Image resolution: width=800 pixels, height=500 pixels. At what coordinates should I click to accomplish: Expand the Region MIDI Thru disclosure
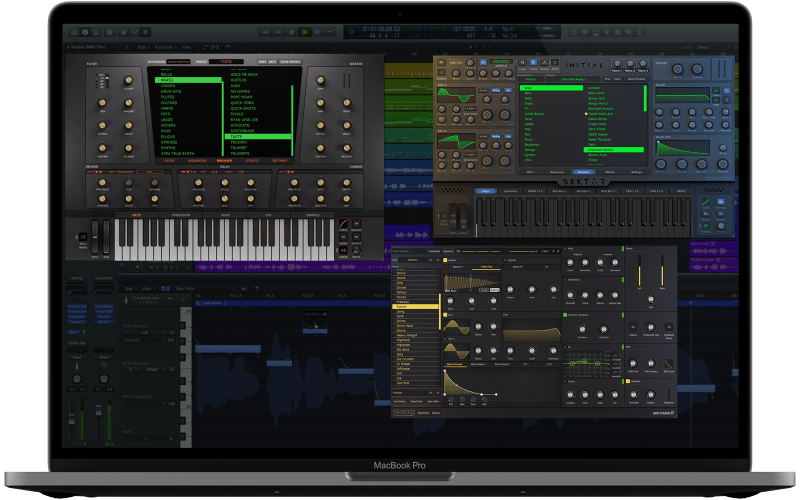coord(69,47)
